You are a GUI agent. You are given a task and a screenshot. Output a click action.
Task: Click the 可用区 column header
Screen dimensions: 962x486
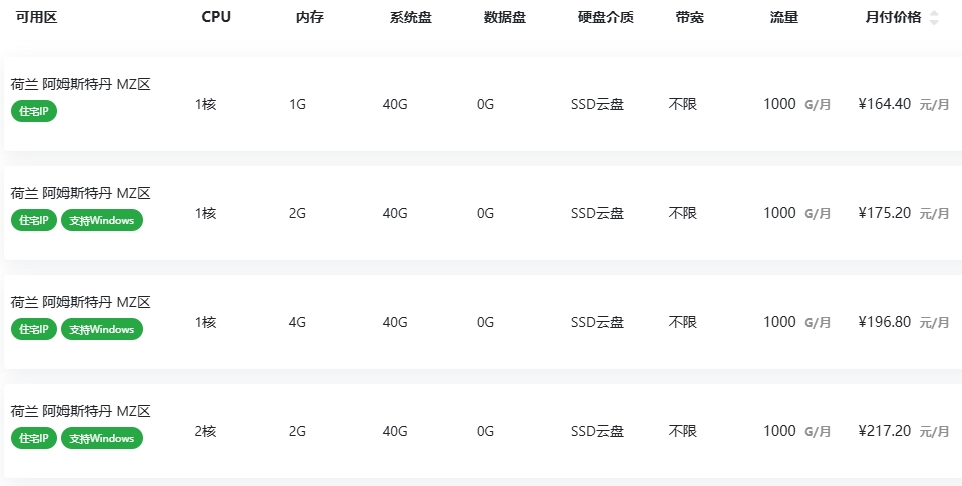(30, 17)
